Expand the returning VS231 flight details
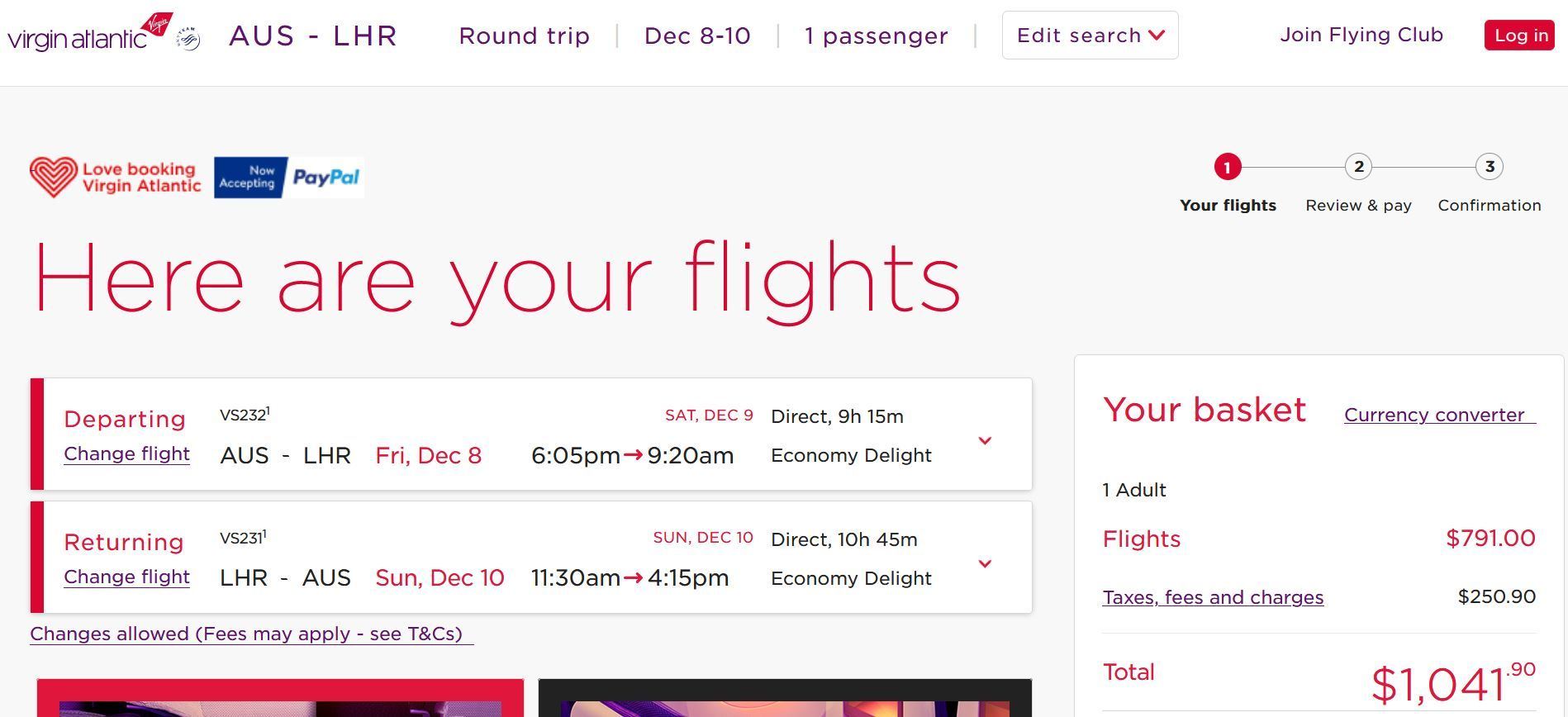 pyautogui.click(x=985, y=564)
